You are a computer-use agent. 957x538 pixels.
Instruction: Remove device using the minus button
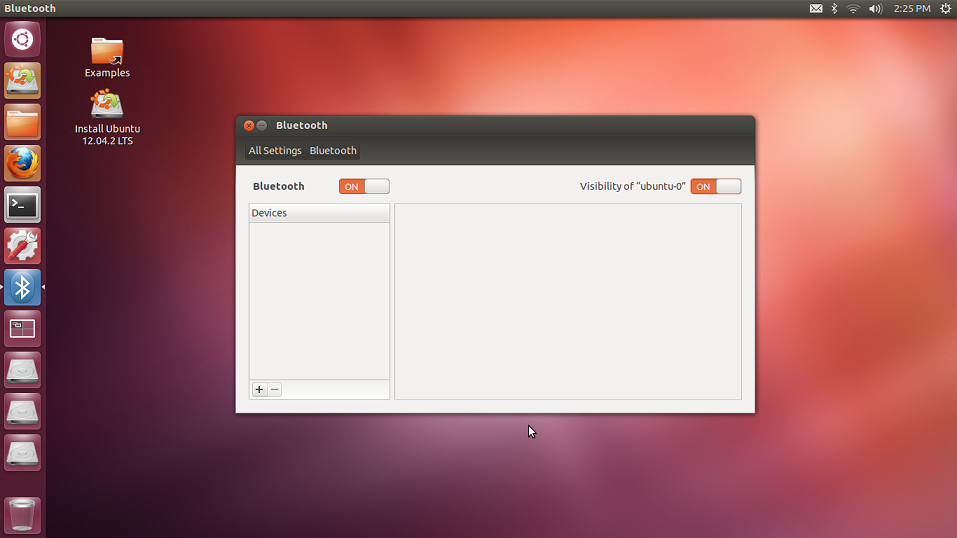pyautogui.click(x=275, y=390)
